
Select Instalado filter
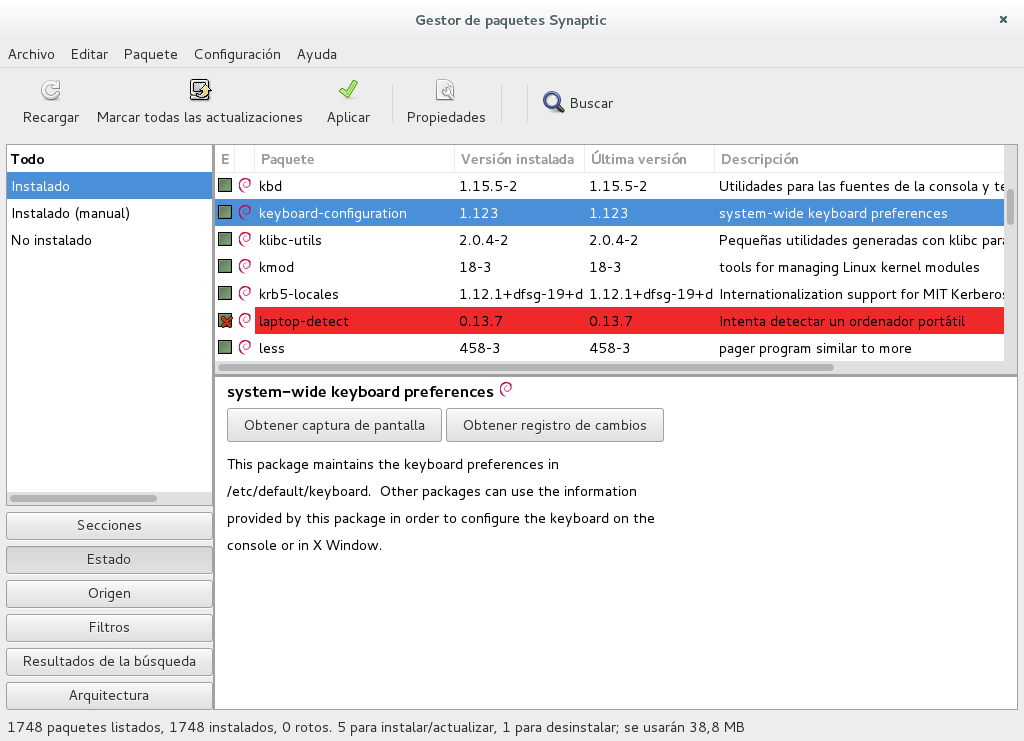pos(109,186)
